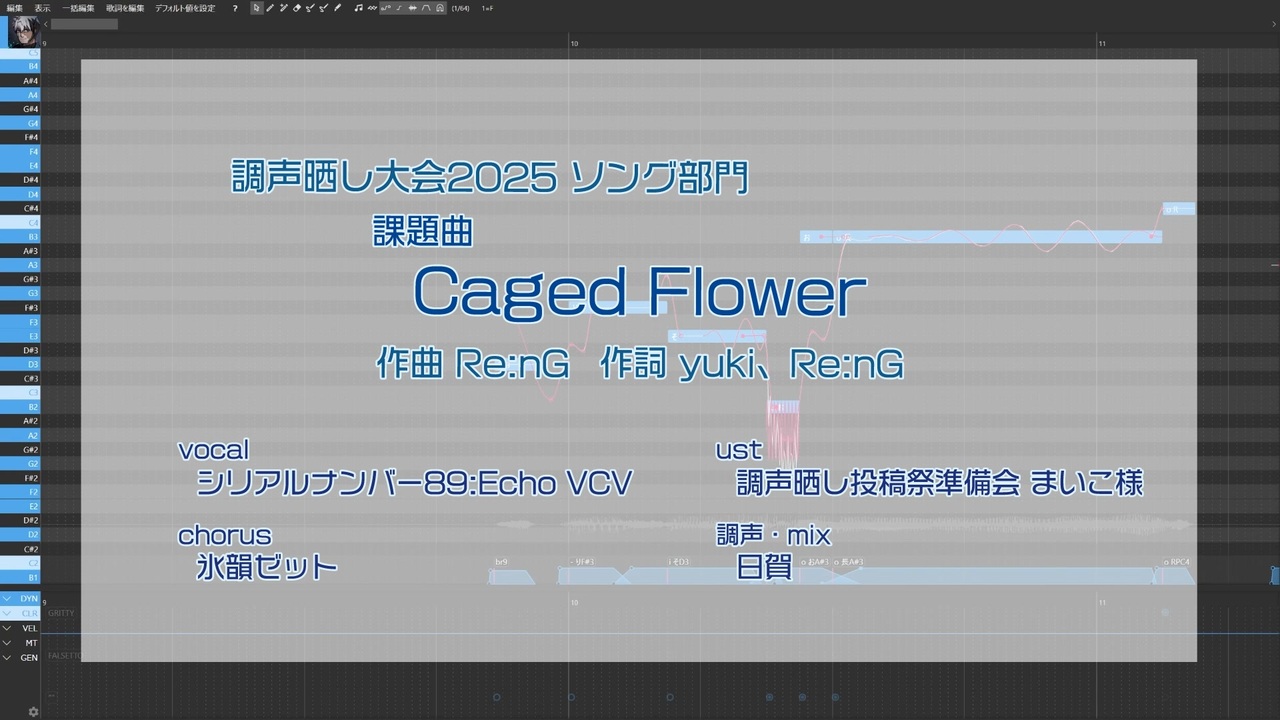The image size is (1280, 720).
Task: Click the horizontal scrollbar thumb at top
Action: click(84, 24)
